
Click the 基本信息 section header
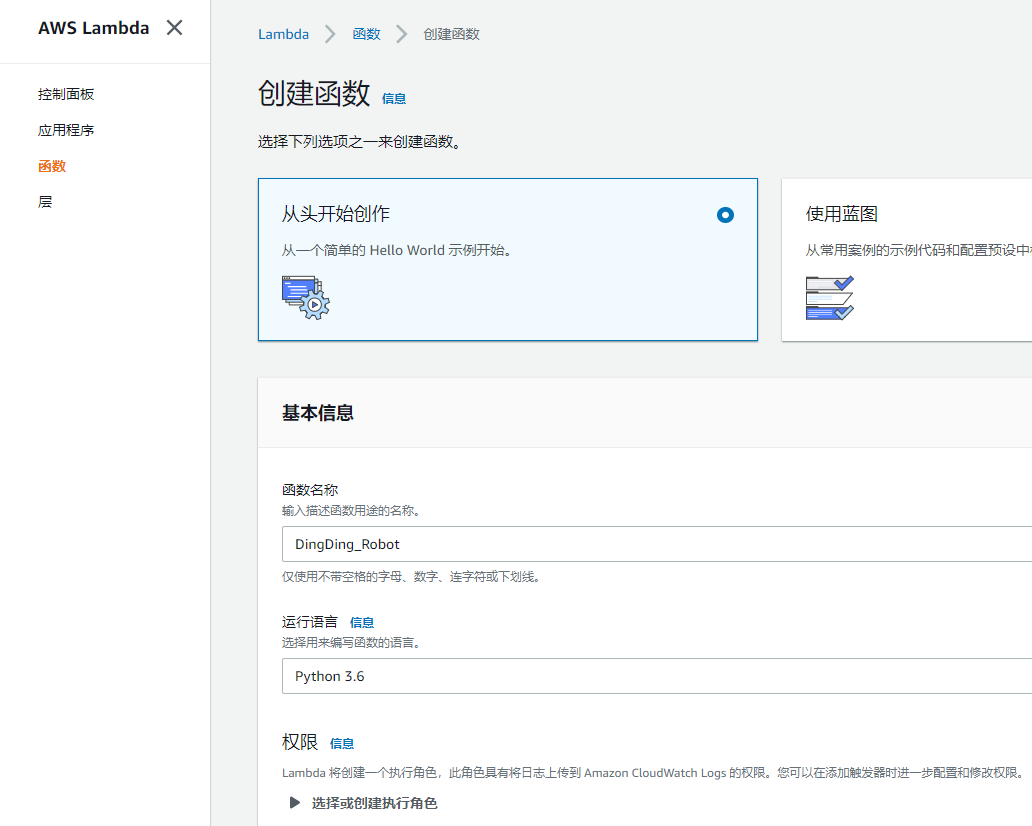click(318, 413)
